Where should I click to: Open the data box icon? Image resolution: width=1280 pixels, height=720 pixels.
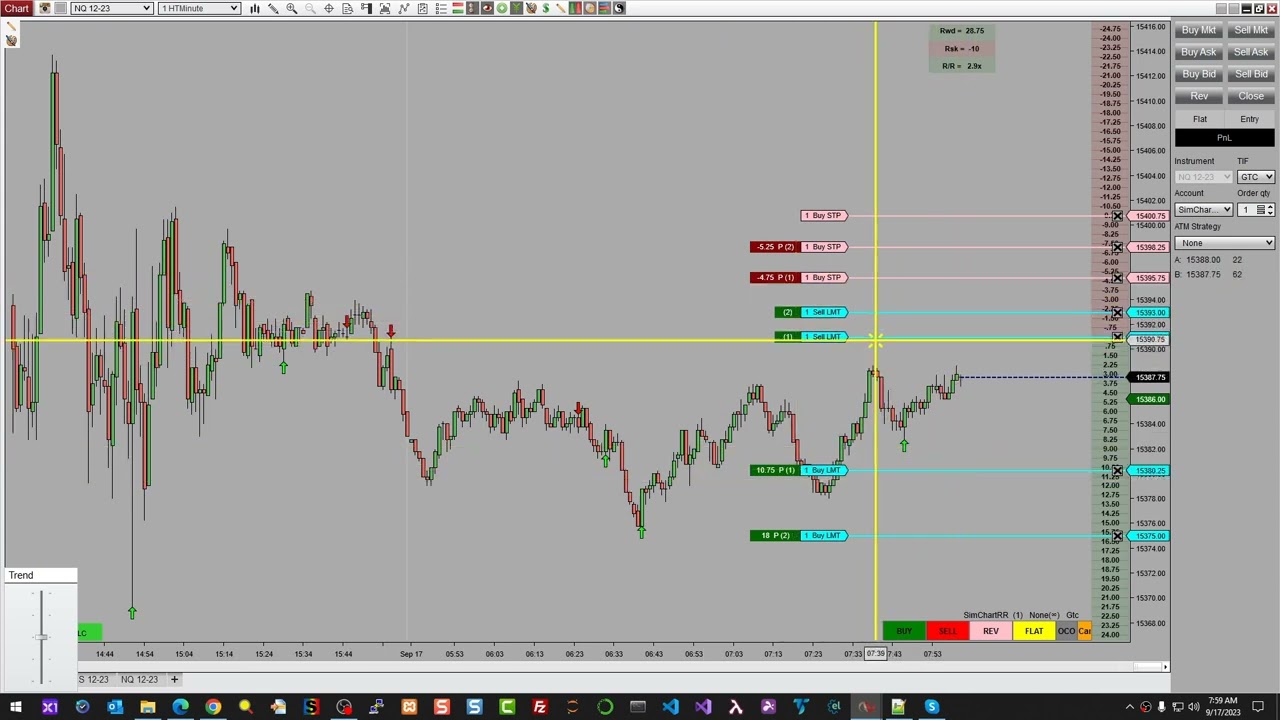[347, 8]
